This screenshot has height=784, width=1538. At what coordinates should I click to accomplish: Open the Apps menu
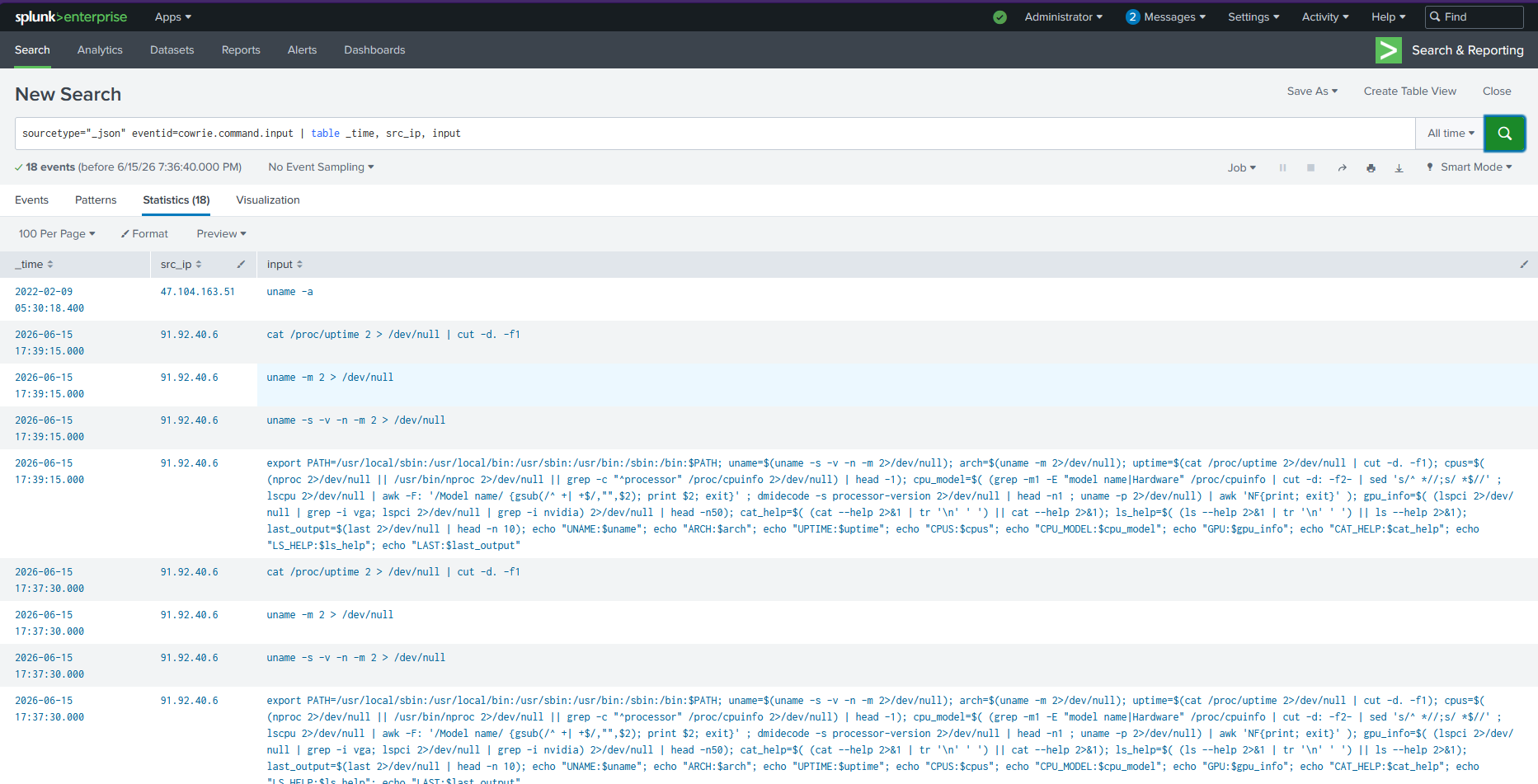click(x=173, y=17)
